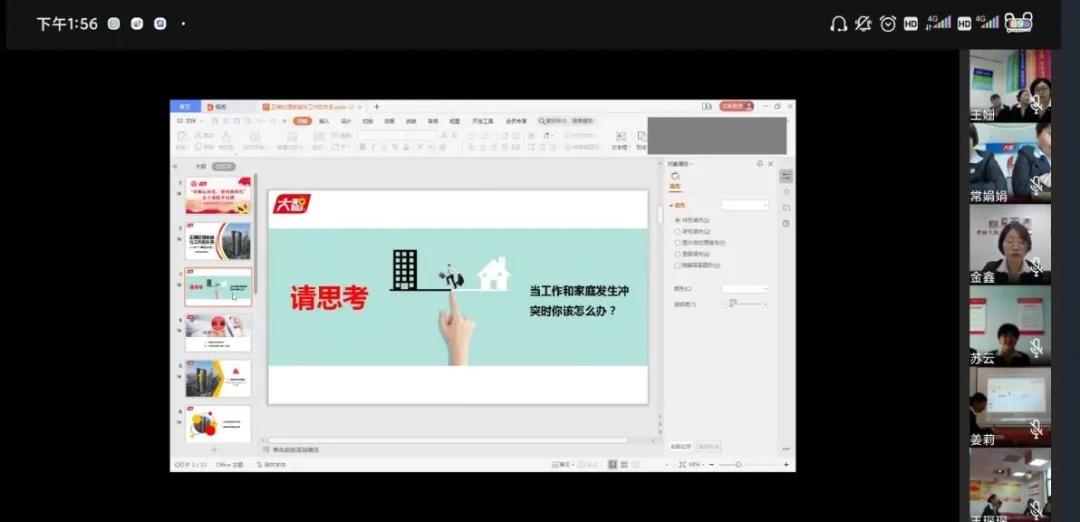The width and height of the screenshot is (1080, 522).
Task: Close the object properties side panel
Action: 770,164
